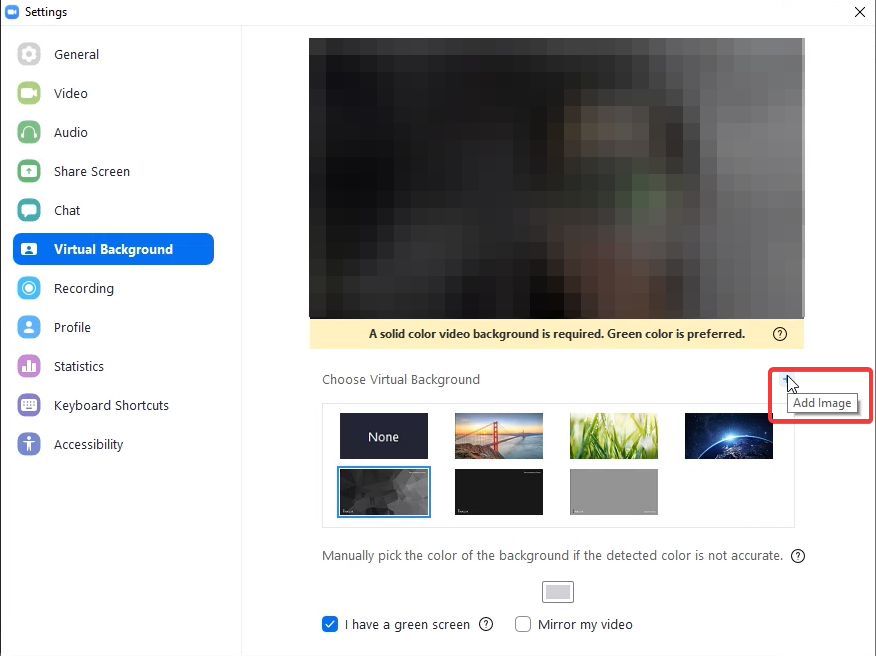Choose the Earth from space background
Screen dimensions: 876x656
(729, 436)
